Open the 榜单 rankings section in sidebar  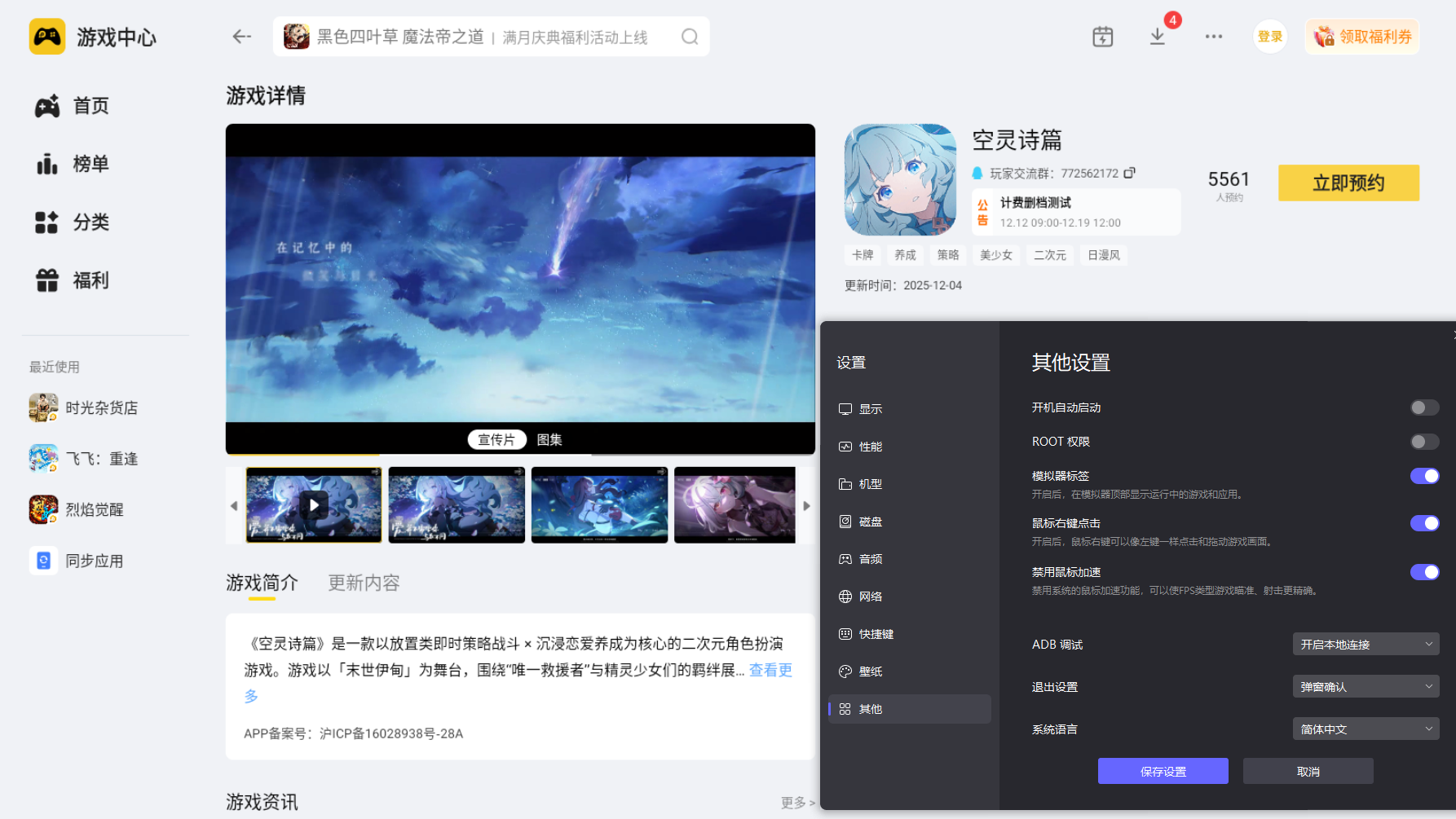90,164
